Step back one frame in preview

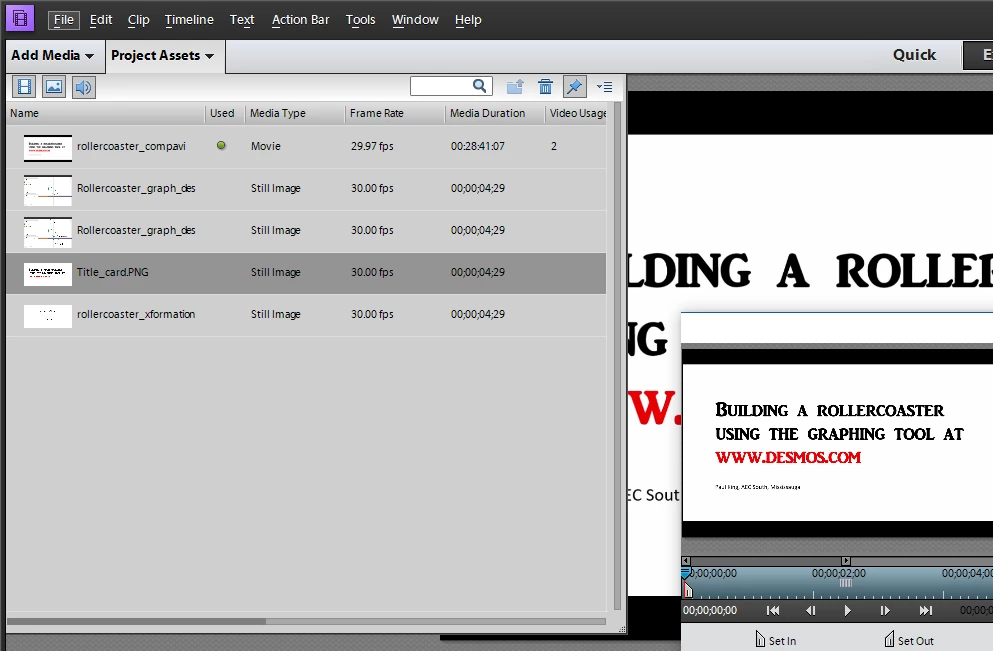pyautogui.click(x=811, y=610)
